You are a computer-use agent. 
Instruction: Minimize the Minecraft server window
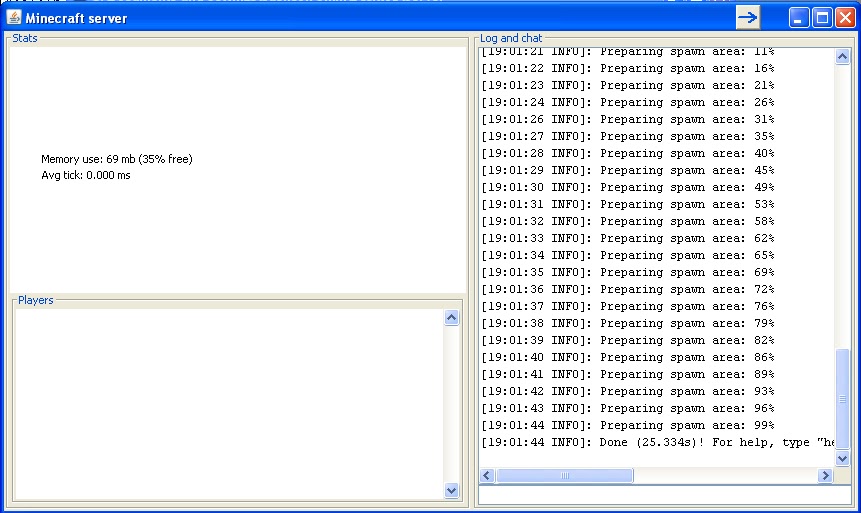798,18
